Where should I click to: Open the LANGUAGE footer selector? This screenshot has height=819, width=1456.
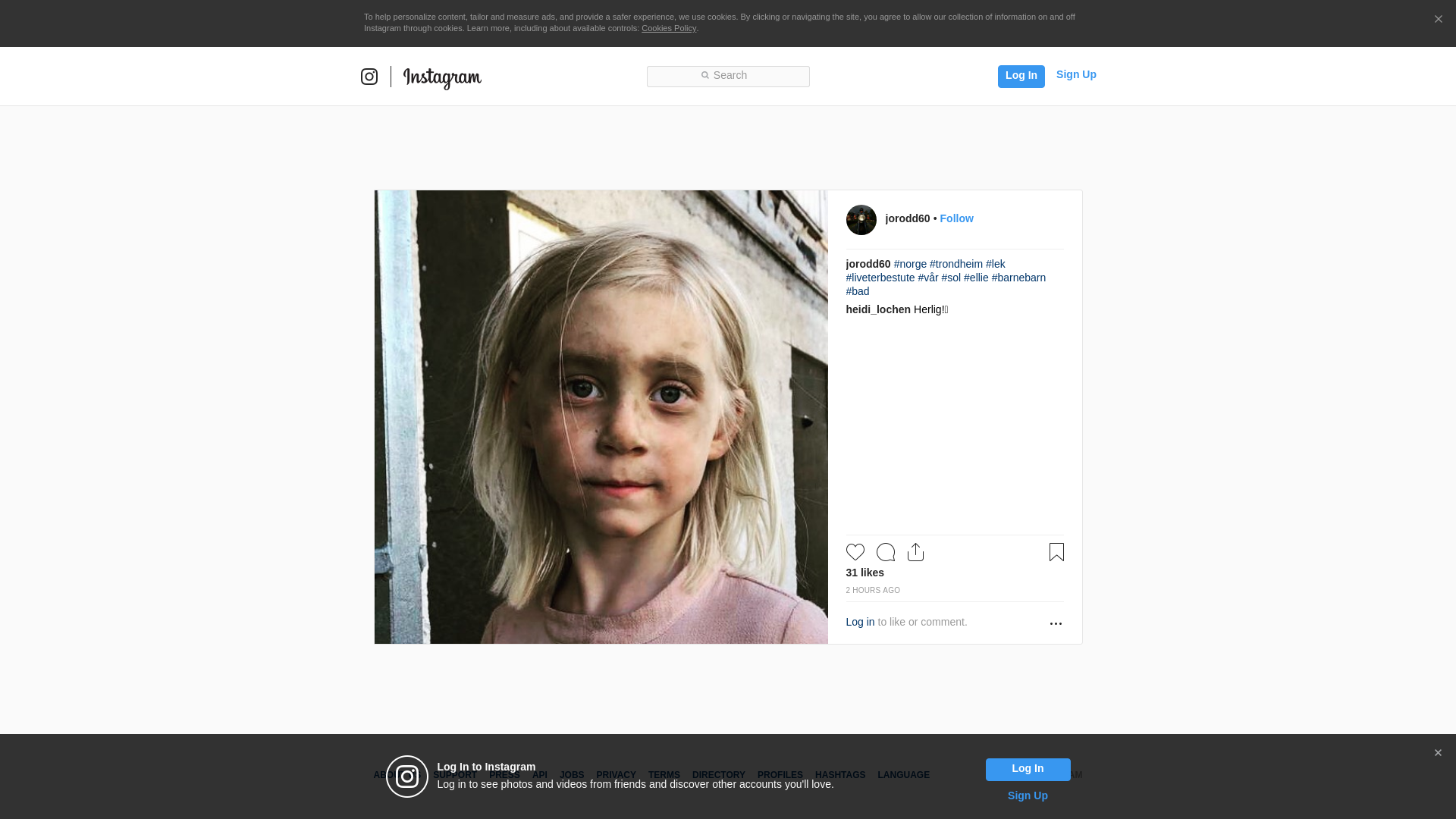[903, 775]
